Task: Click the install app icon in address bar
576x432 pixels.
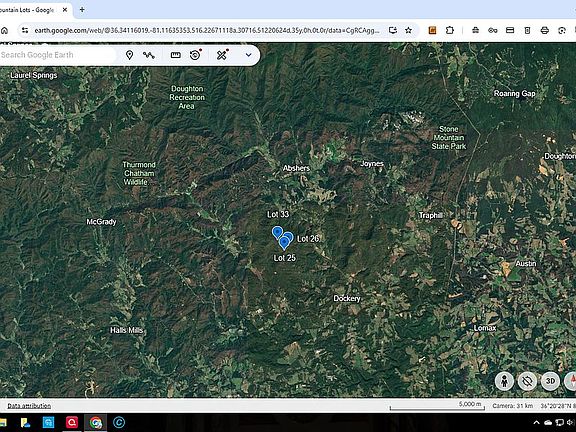Action: click(393, 30)
